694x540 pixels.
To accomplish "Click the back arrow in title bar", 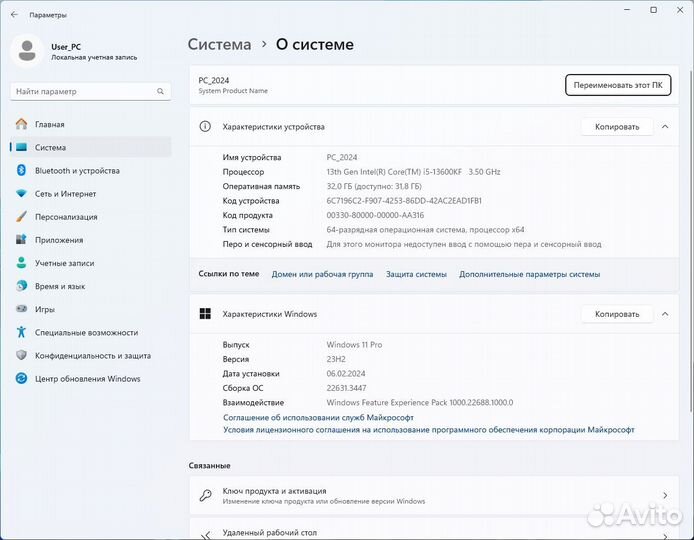I will coord(14,15).
